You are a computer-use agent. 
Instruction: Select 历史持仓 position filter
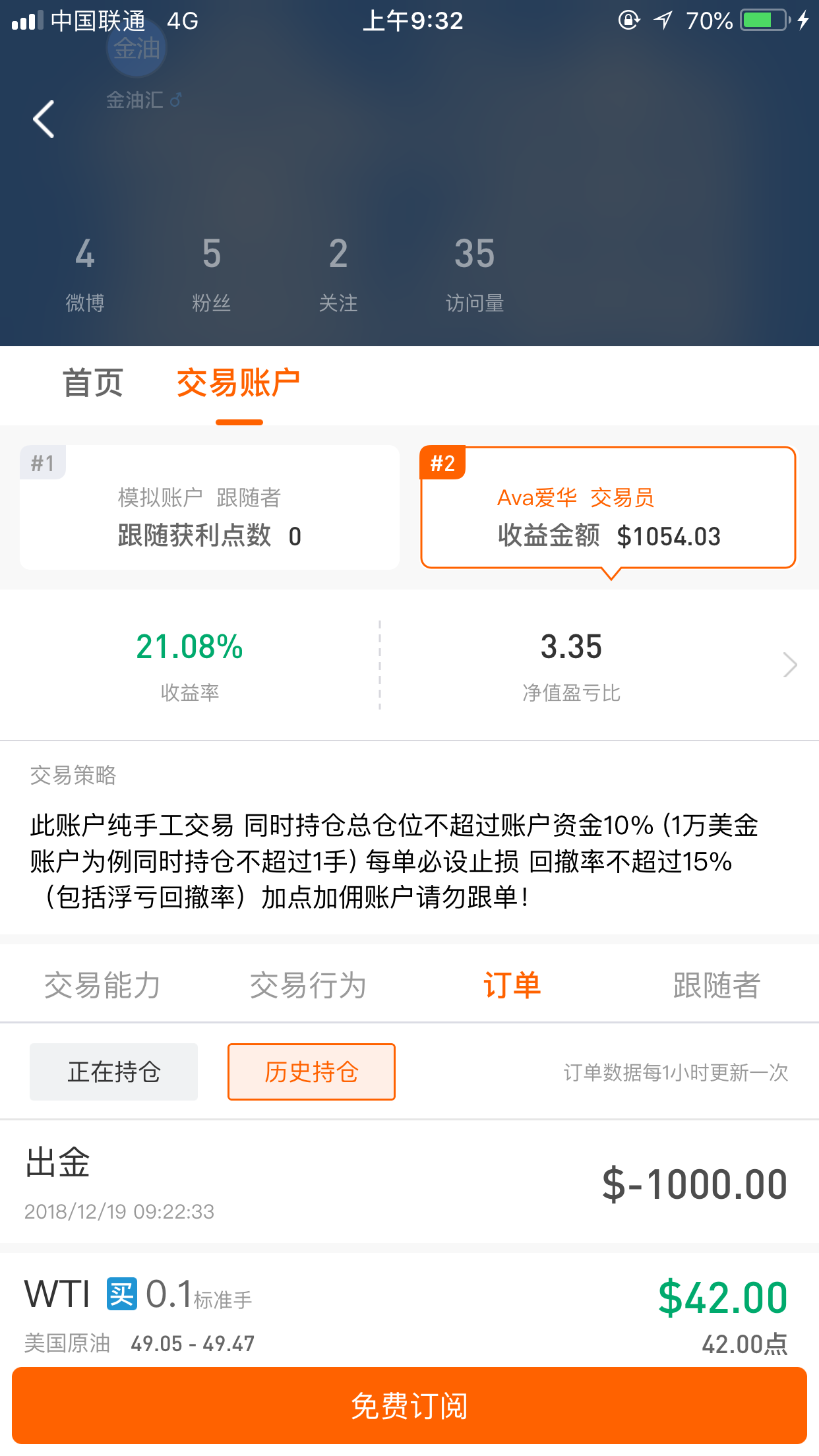(x=311, y=1072)
